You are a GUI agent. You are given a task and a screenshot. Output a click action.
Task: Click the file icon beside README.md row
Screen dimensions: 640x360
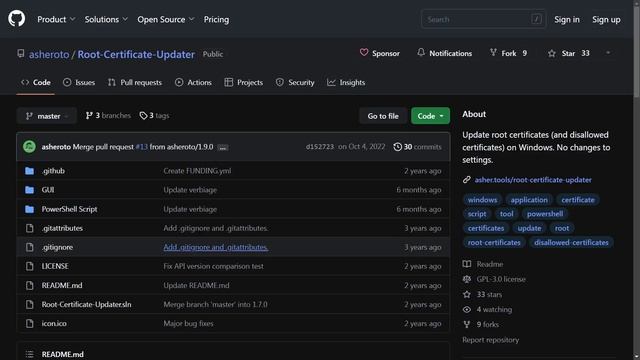pyautogui.click(x=29, y=285)
